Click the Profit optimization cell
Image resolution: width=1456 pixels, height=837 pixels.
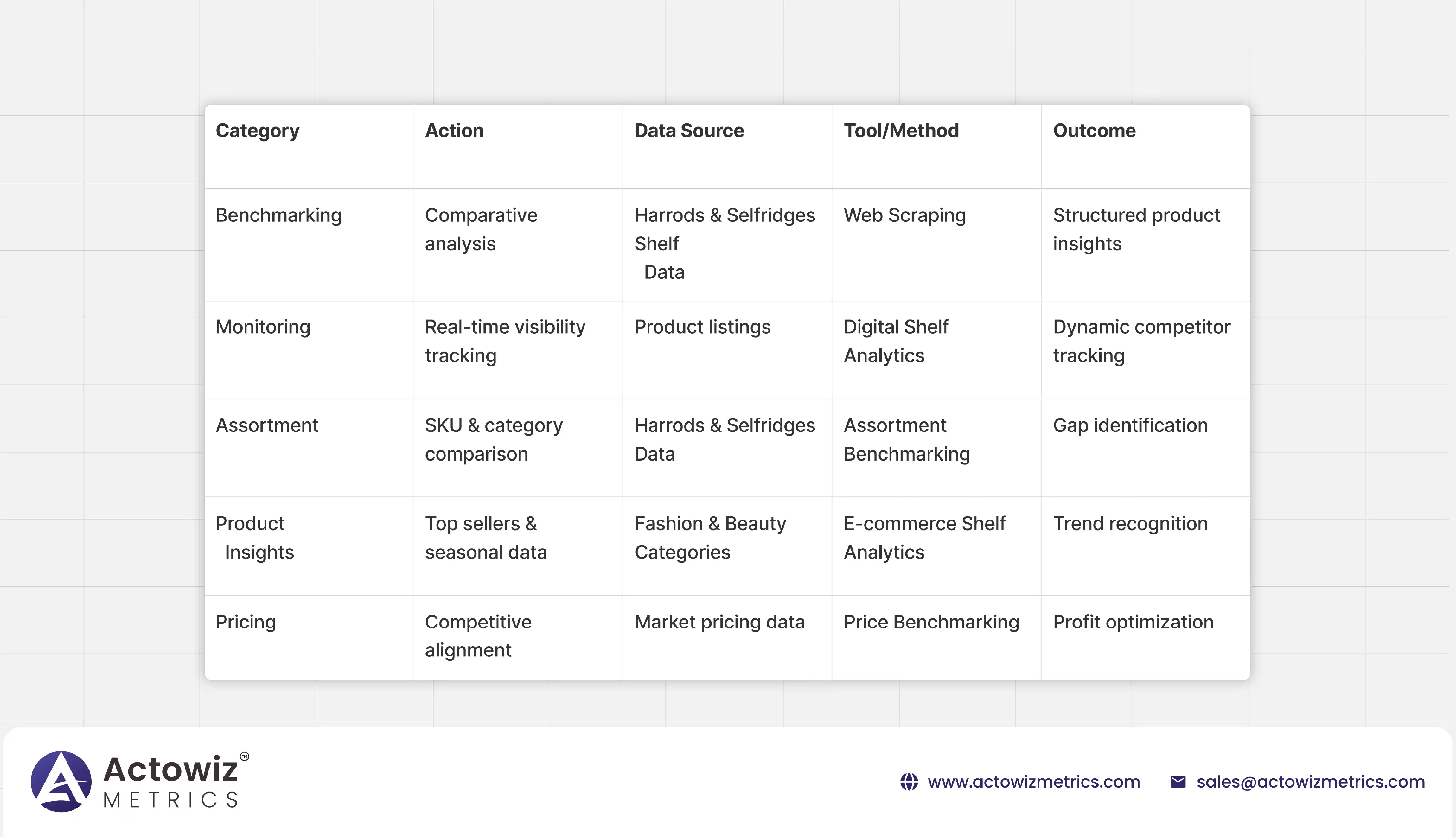(x=1133, y=622)
